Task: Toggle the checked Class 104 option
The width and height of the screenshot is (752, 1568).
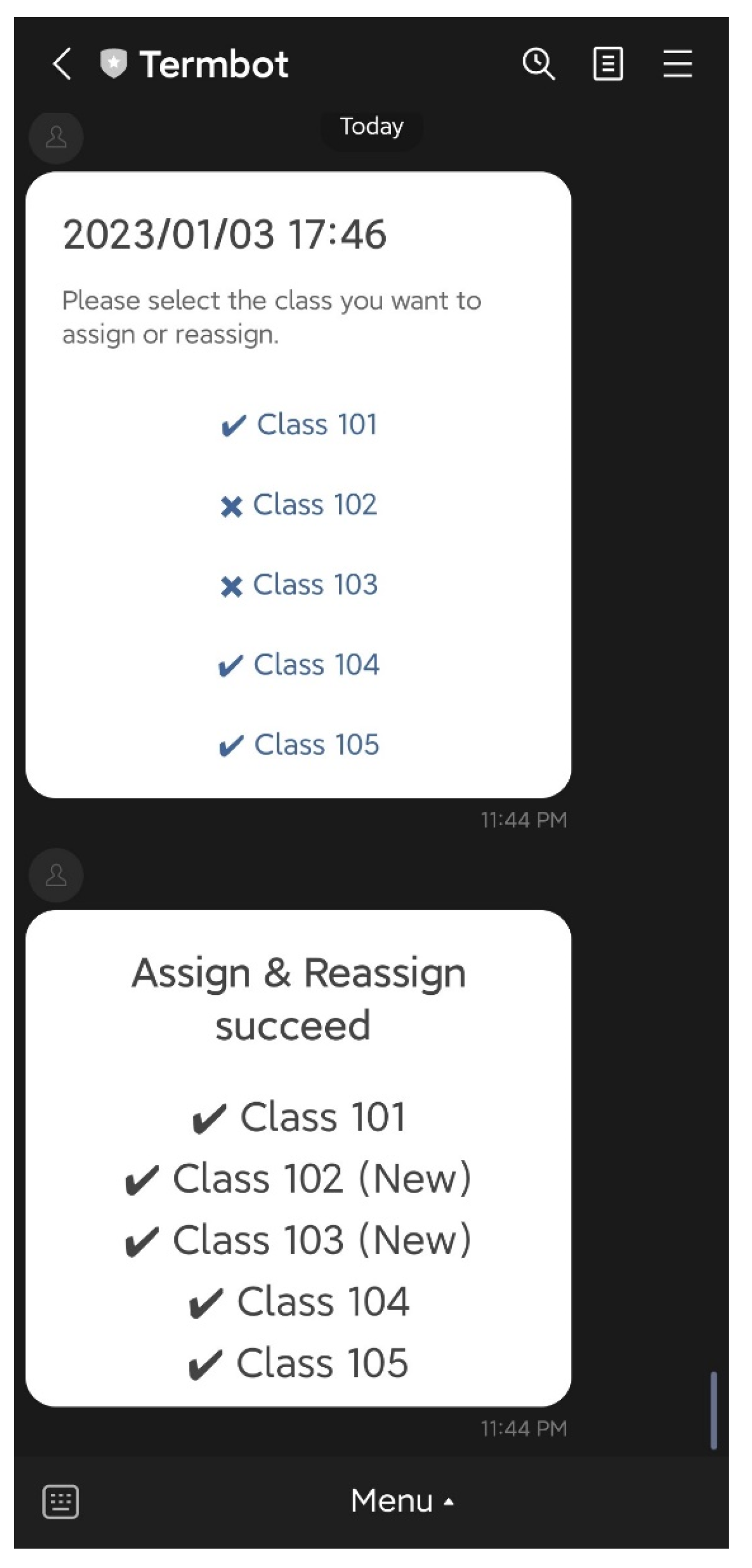Action: [298, 665]
